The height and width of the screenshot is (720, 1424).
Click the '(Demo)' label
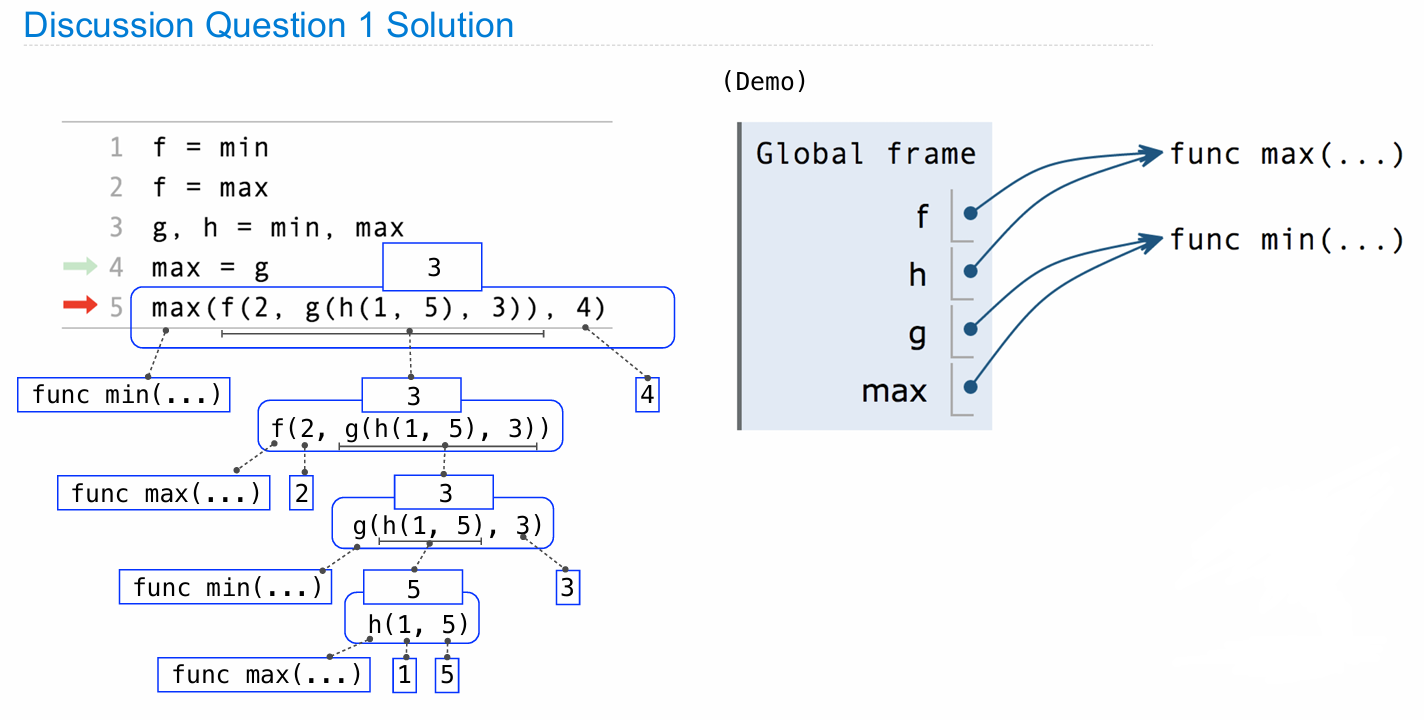[x=764, y=82]
